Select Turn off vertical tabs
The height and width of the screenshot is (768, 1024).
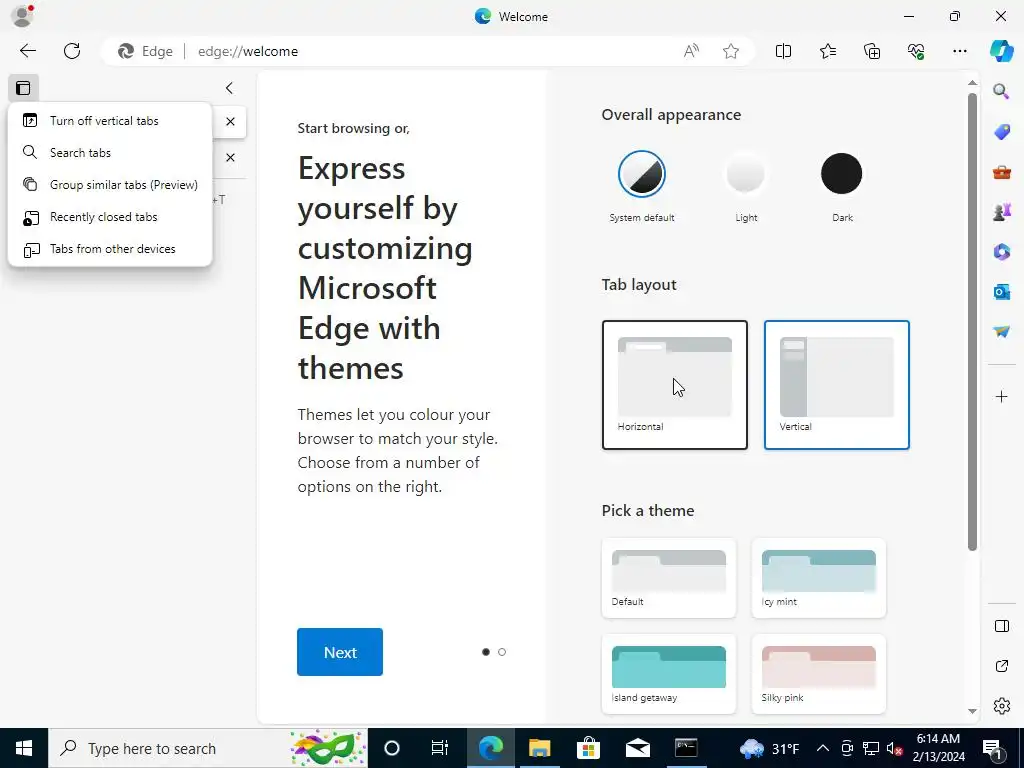click(110, 121)
